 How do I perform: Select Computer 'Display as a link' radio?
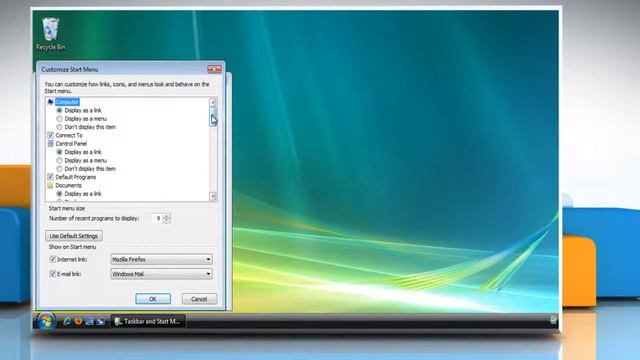click(x=60, y=110)
